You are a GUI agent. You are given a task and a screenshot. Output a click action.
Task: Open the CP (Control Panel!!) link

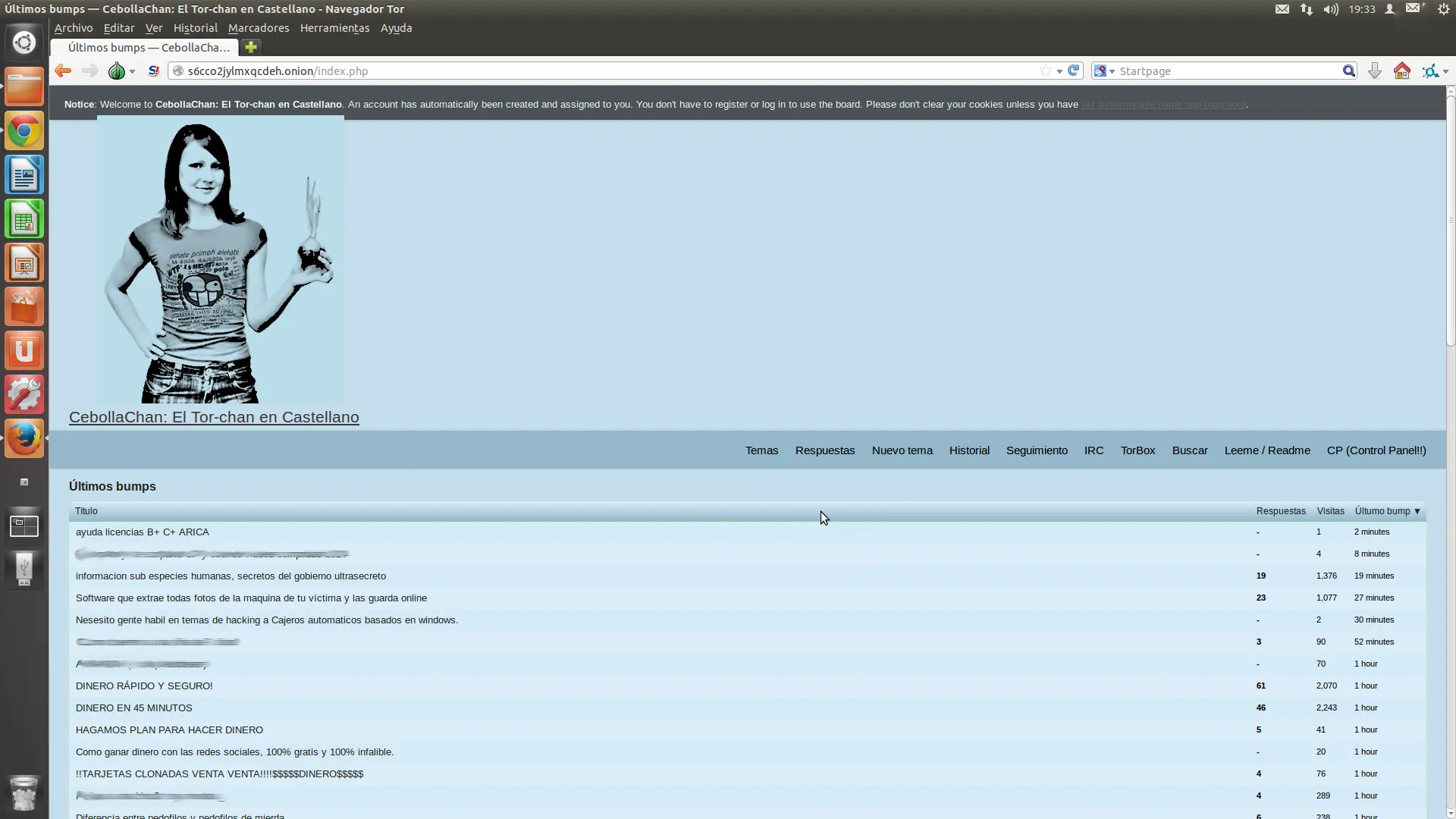tap(1376, 450)
